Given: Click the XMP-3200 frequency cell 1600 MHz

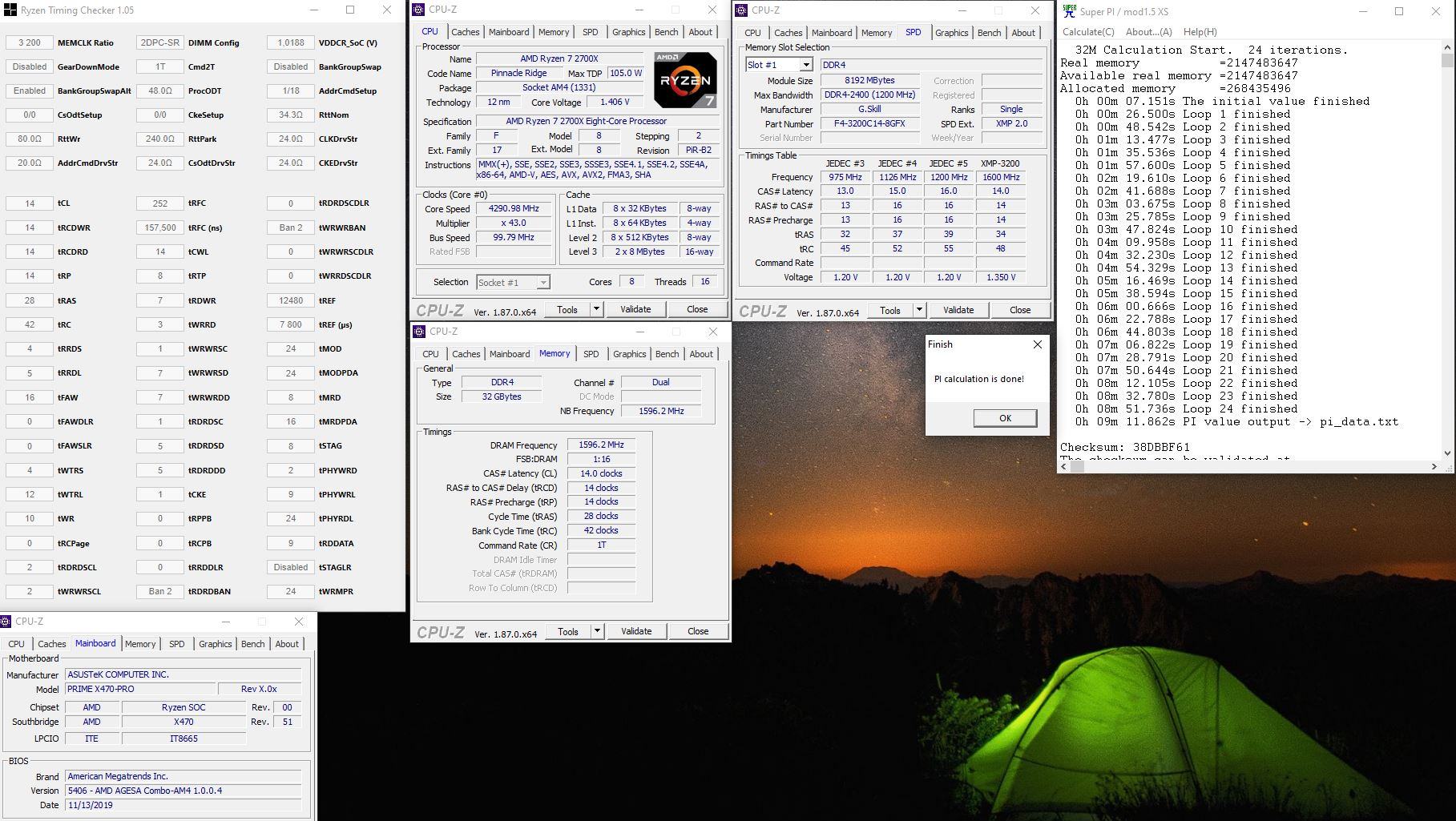Looking at the screenshot, I should 1001,177.
